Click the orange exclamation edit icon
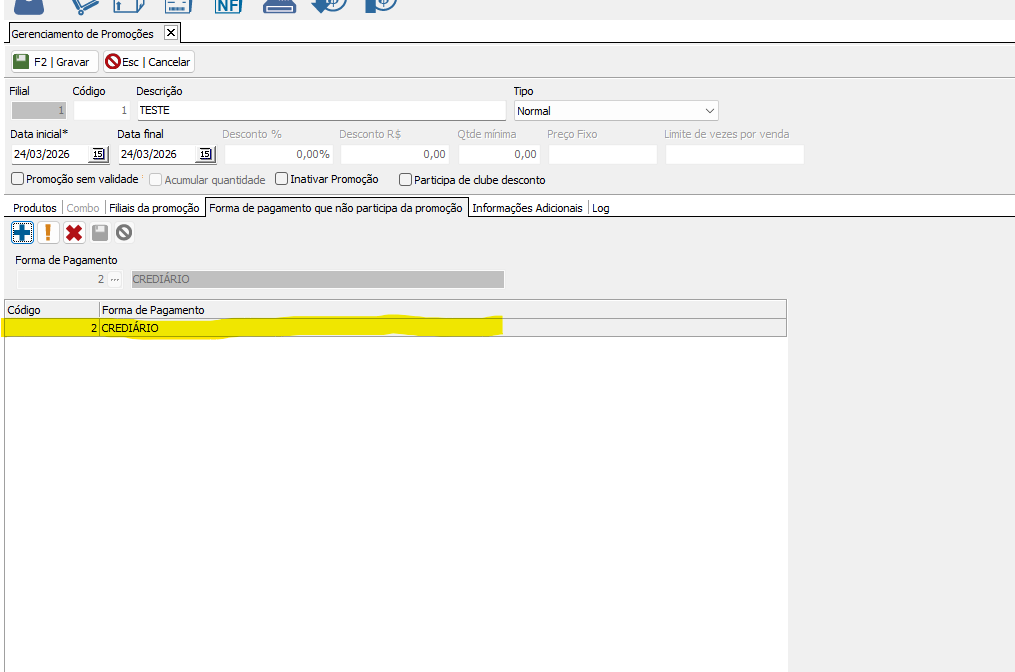 click(x=48, y=233)
